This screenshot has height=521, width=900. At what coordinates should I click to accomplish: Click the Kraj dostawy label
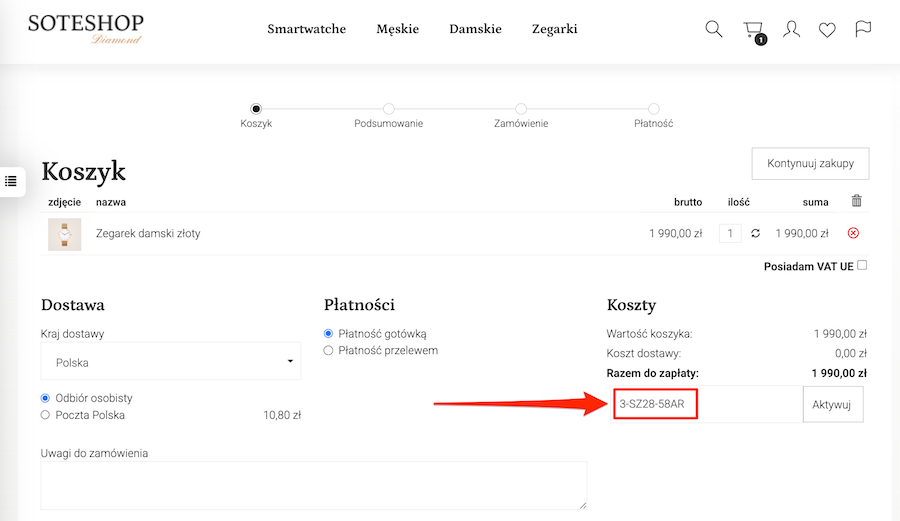tap(72, 334)
